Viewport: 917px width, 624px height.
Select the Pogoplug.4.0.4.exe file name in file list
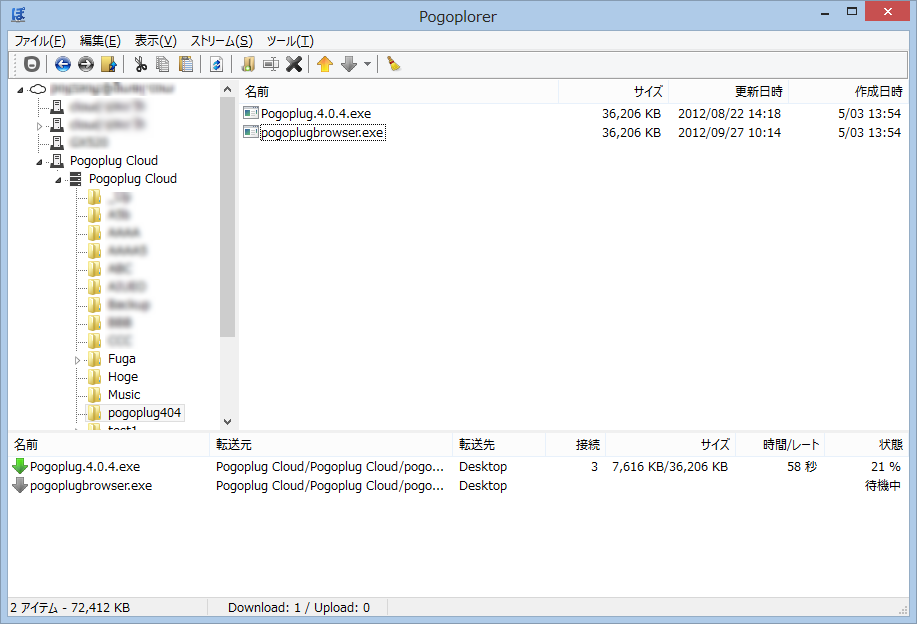[316, 113]
